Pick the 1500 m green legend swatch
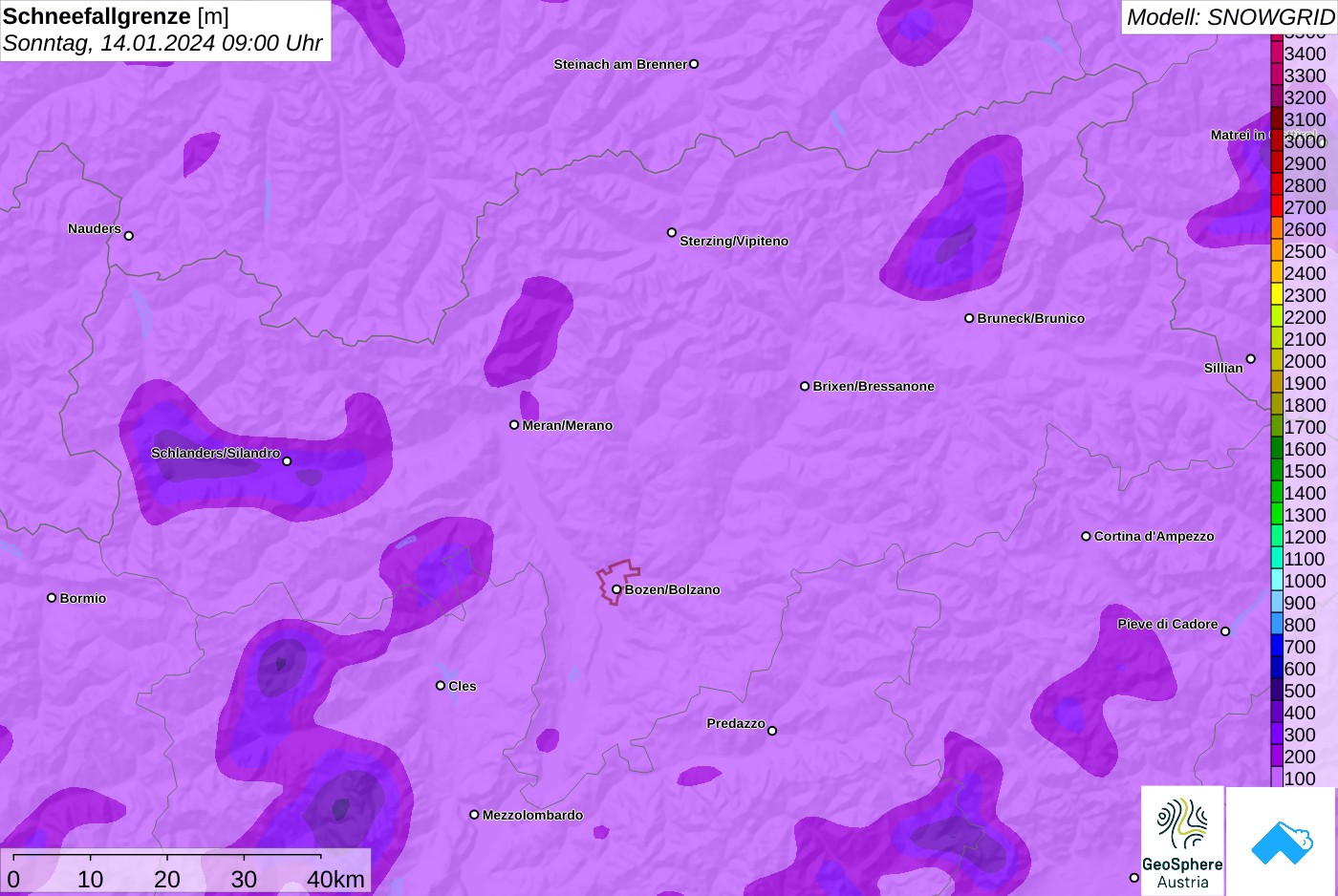 (1277, 471)
